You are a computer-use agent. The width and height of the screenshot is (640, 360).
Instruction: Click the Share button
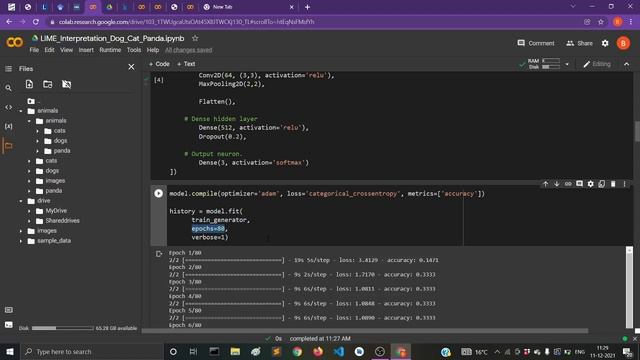pyautogui.click(x=579, y=43)
